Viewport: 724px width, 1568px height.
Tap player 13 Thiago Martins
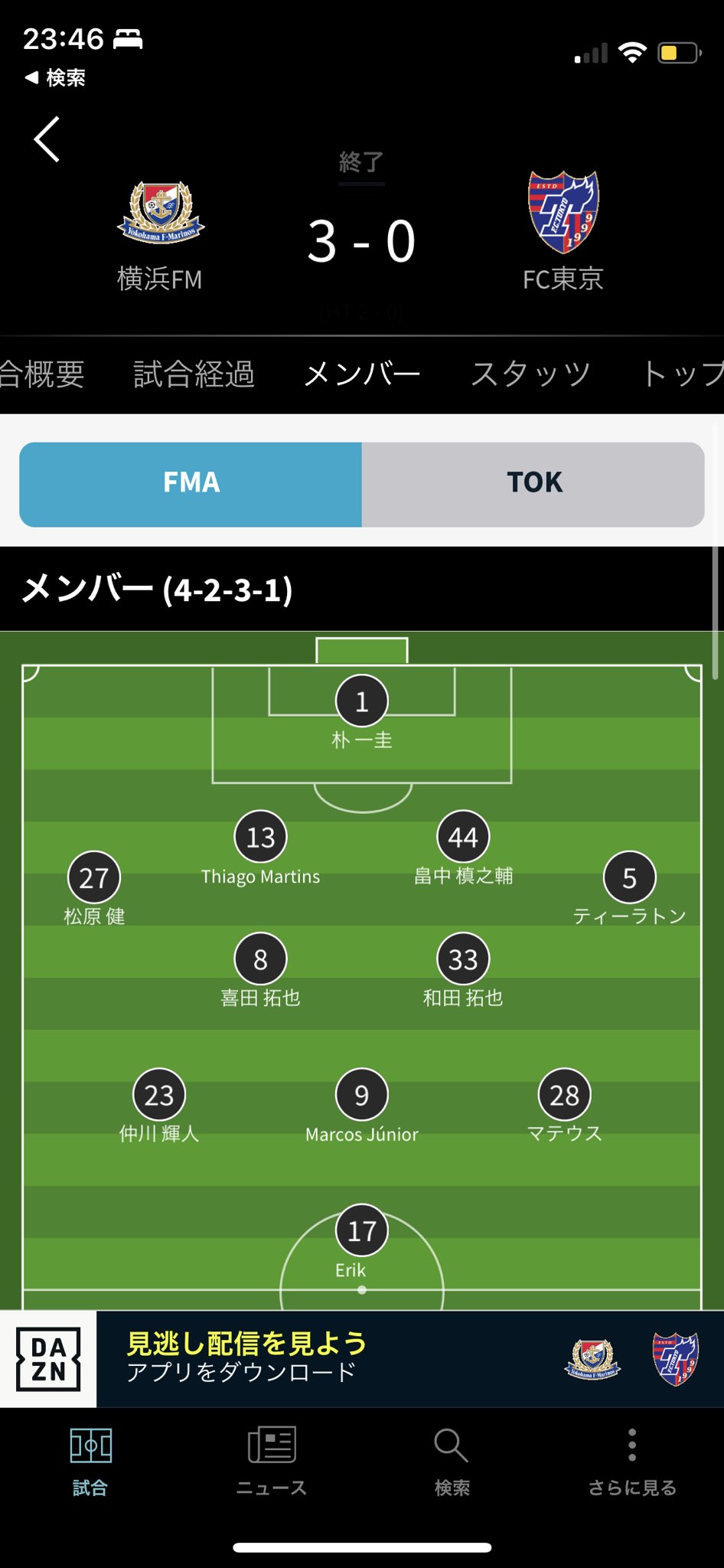click(x=260, y=837)
